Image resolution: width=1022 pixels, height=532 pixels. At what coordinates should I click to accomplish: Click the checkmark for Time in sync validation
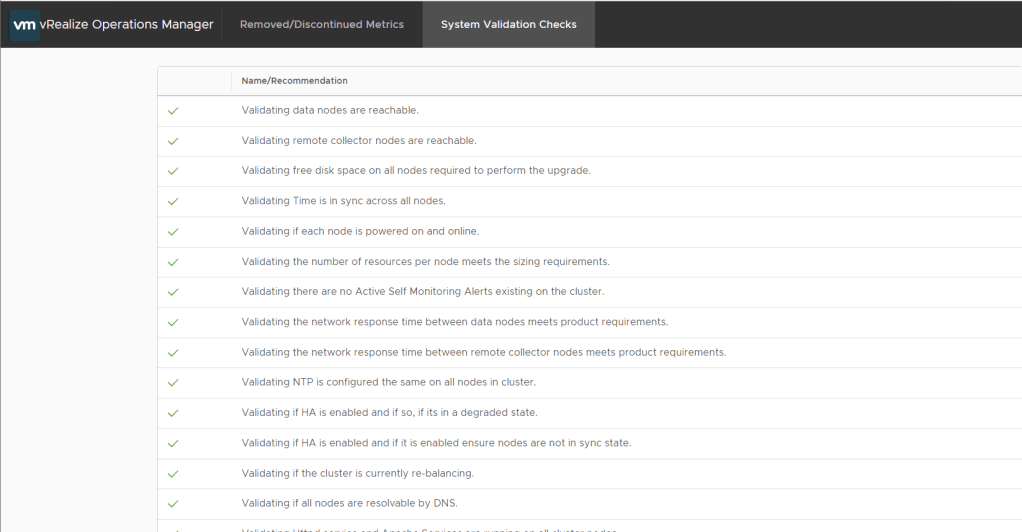(173, 201)
